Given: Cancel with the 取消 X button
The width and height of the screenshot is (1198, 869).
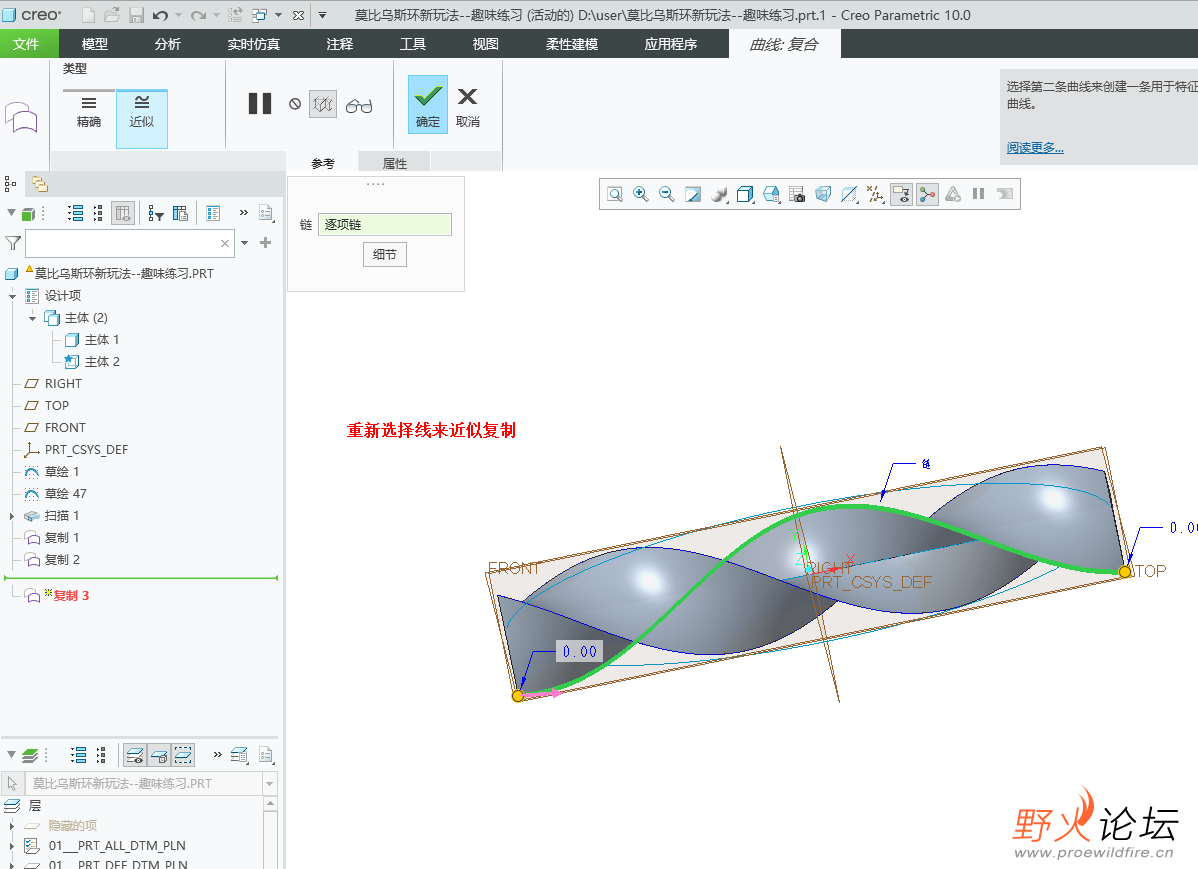Looking at the screenshot, I should pyautogui.click(x=468, y=105).
